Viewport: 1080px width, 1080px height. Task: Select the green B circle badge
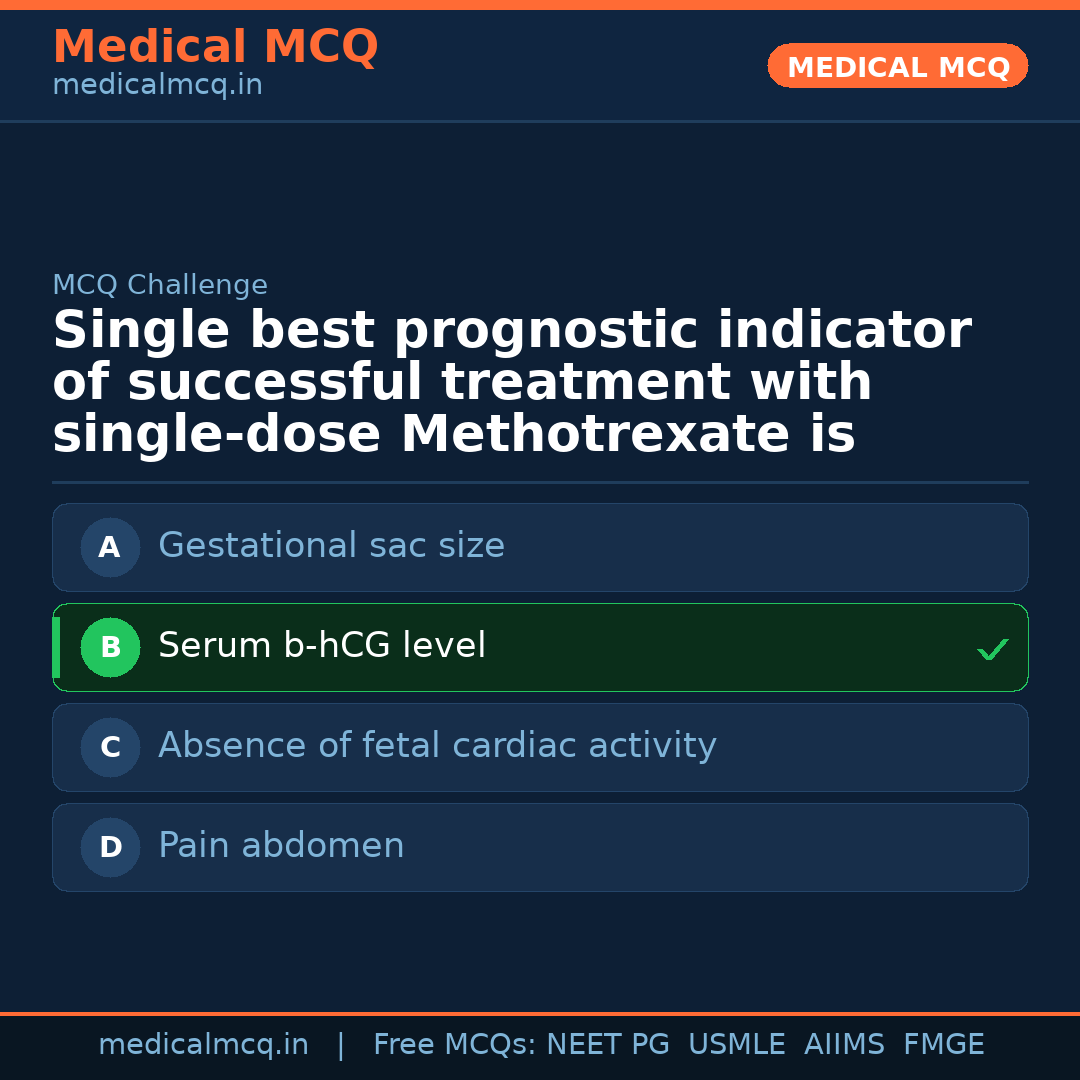click(x=110, y=647)
